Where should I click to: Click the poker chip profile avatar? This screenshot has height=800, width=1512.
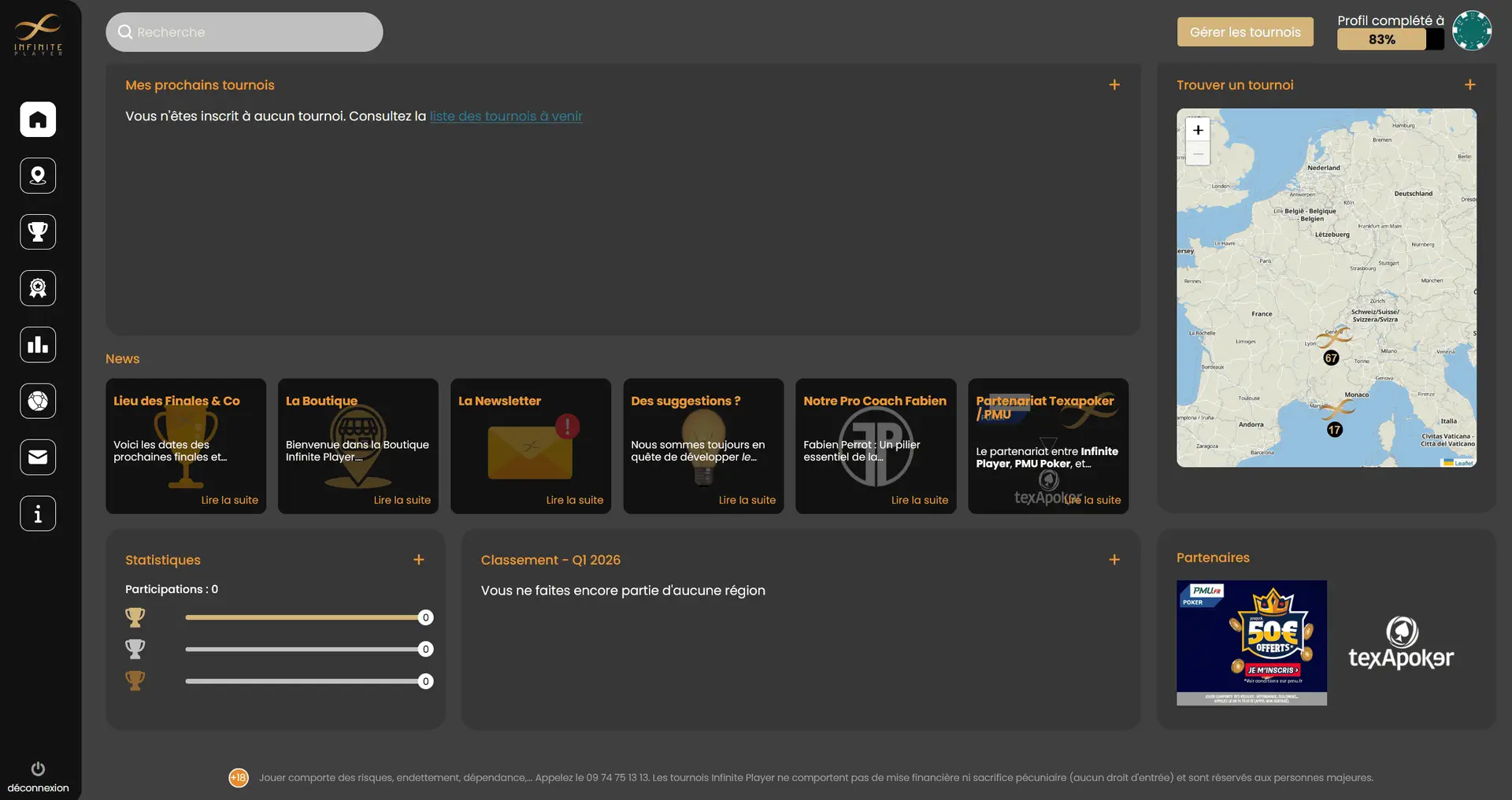[1471, 31]
